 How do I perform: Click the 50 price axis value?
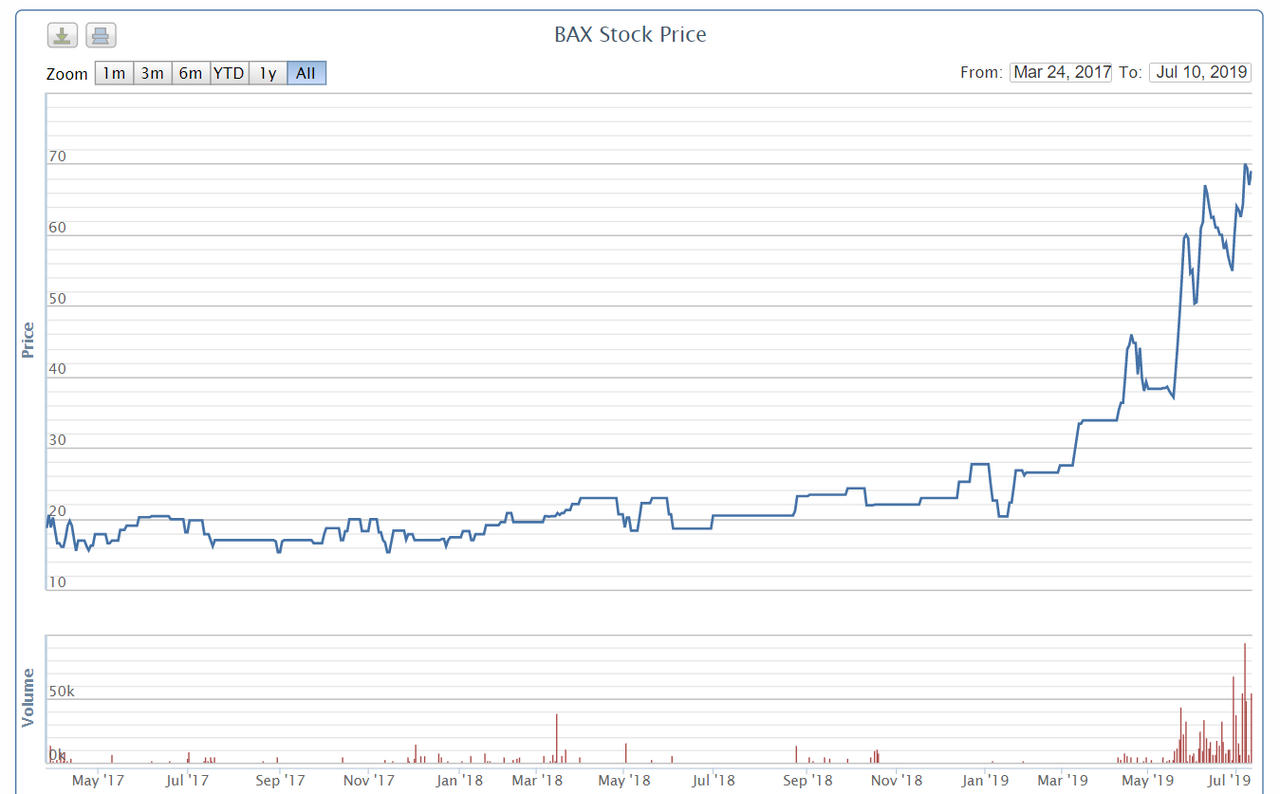57,298
